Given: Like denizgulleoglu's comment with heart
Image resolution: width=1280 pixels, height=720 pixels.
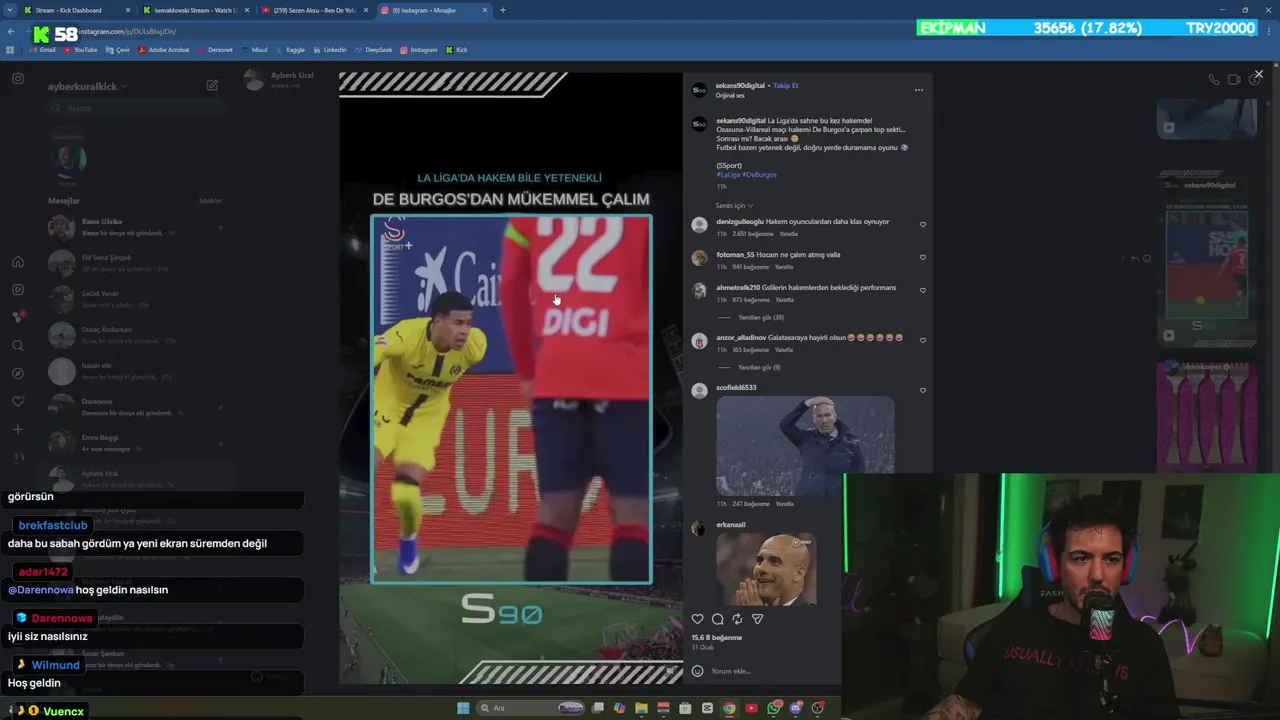Looking at the screenshot, I should click(x=922, y=225).
